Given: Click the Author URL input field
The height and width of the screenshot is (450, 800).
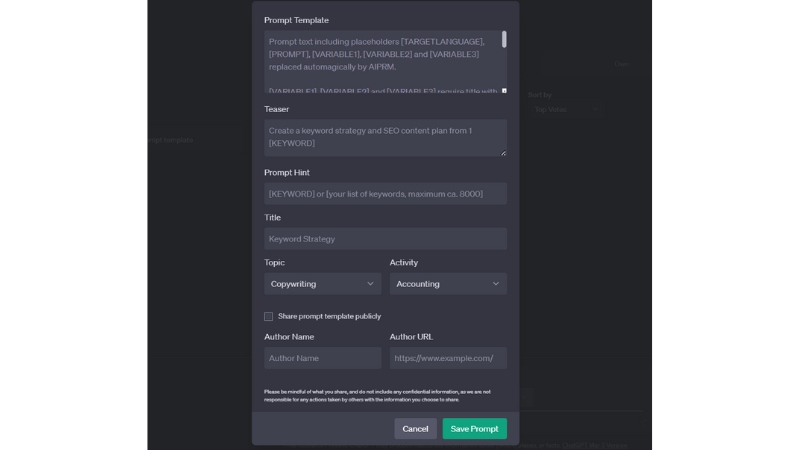Looking at the screenshot, I should tap(447, 358).
